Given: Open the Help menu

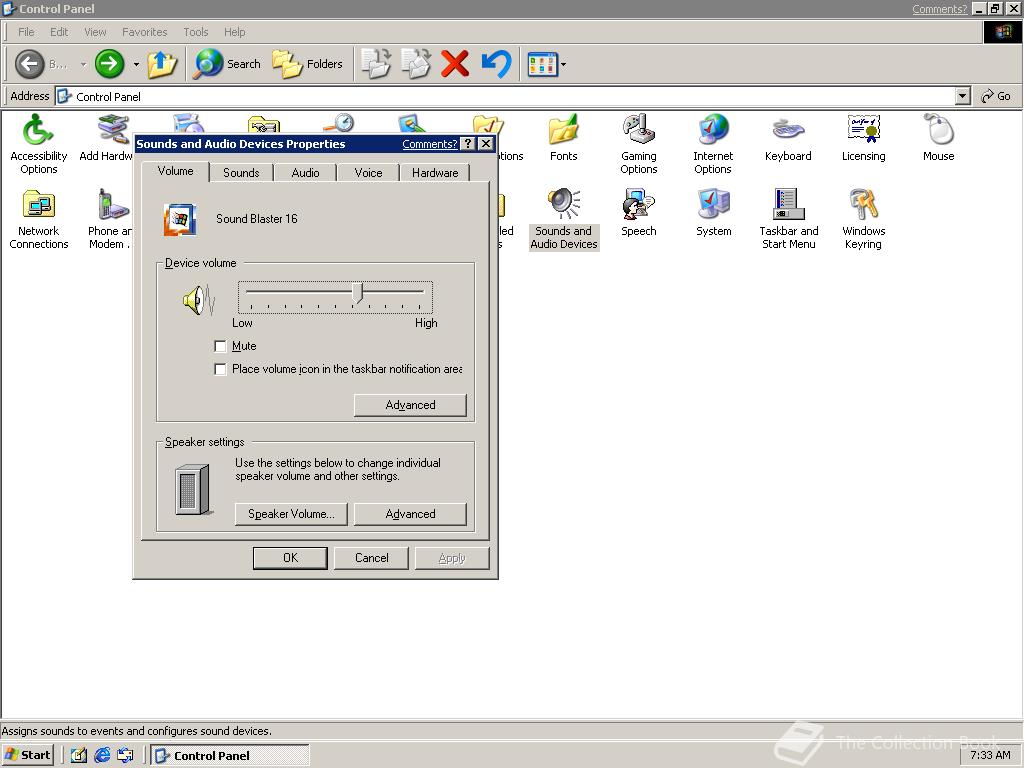Looking at the screenshot, I should tap(234, 32).
